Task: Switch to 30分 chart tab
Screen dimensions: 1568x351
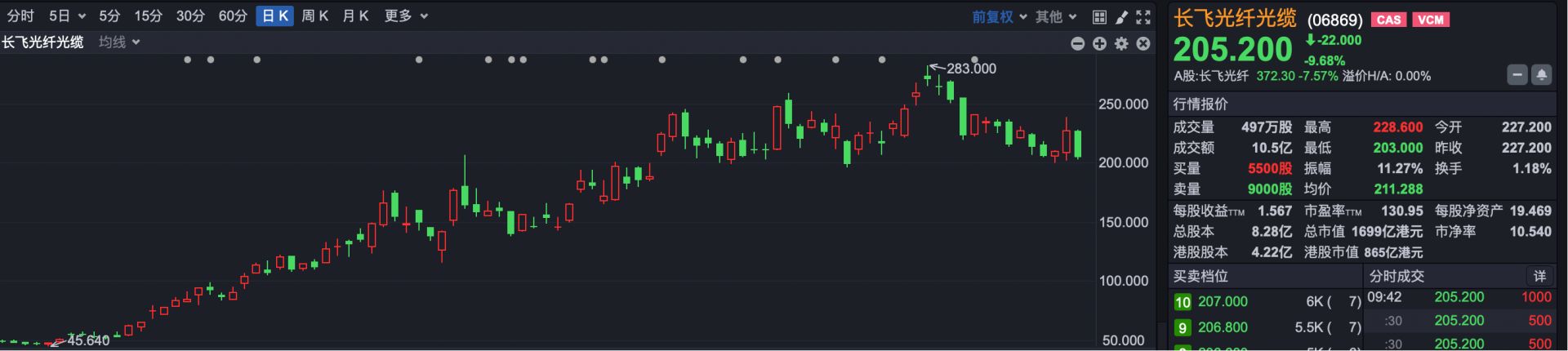Action: (190, 16)
